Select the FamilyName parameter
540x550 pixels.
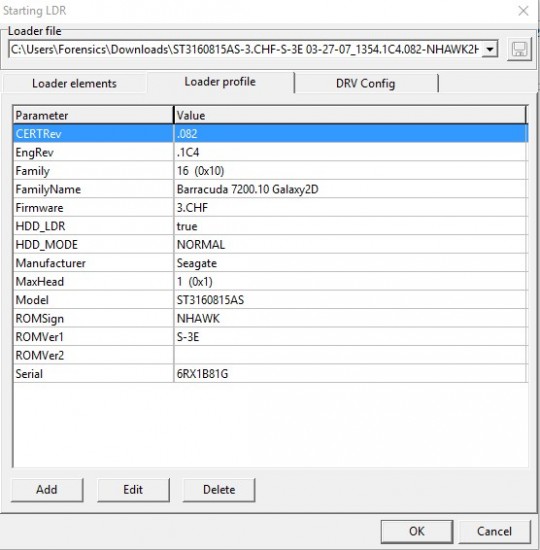click(93, 189)
